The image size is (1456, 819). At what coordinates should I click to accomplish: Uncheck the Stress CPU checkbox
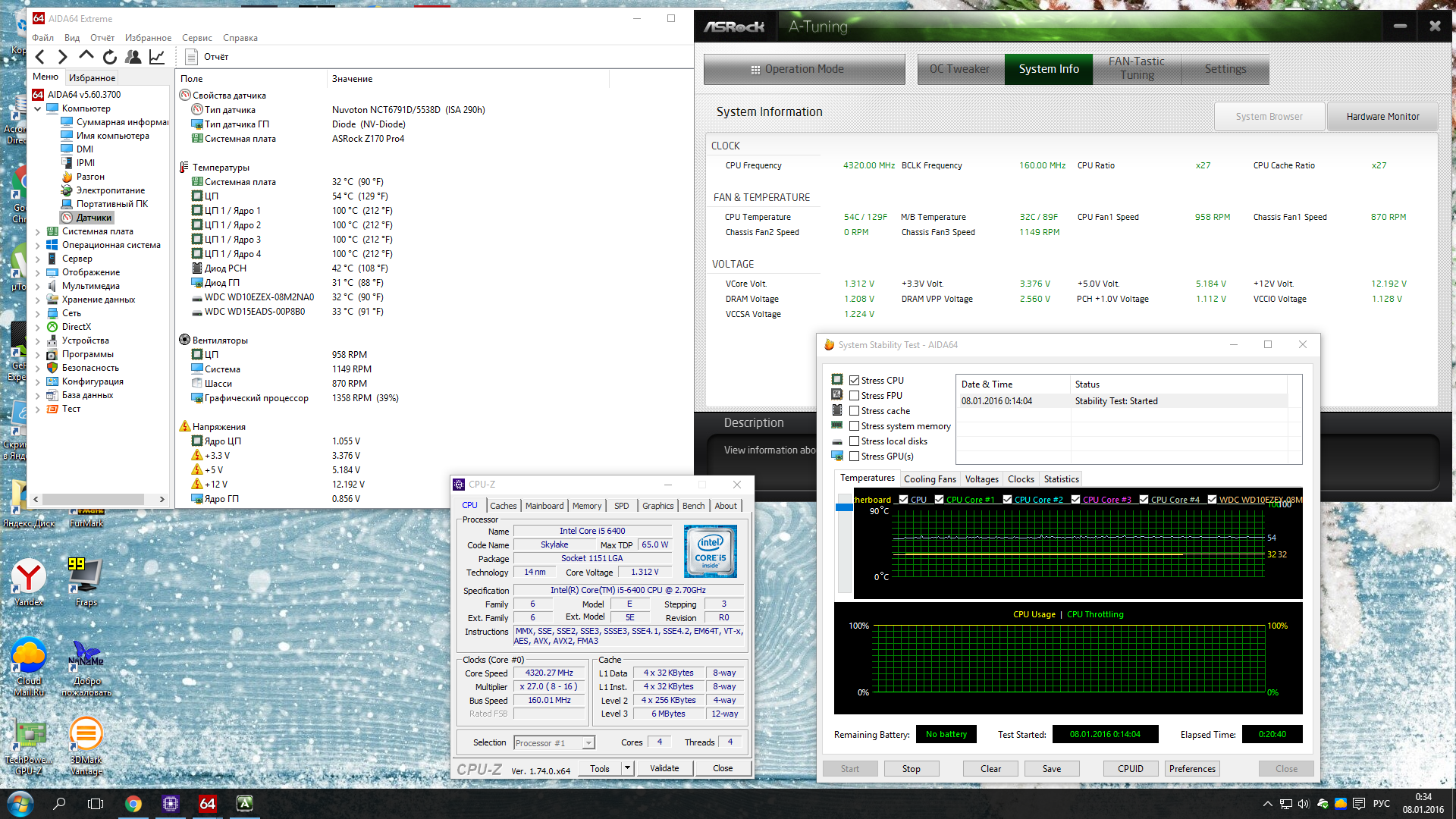point(855,381)
